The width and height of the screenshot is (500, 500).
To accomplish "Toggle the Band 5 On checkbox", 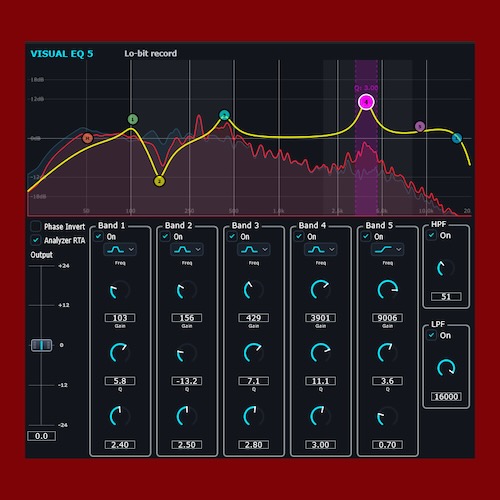I will pos(366,236).
